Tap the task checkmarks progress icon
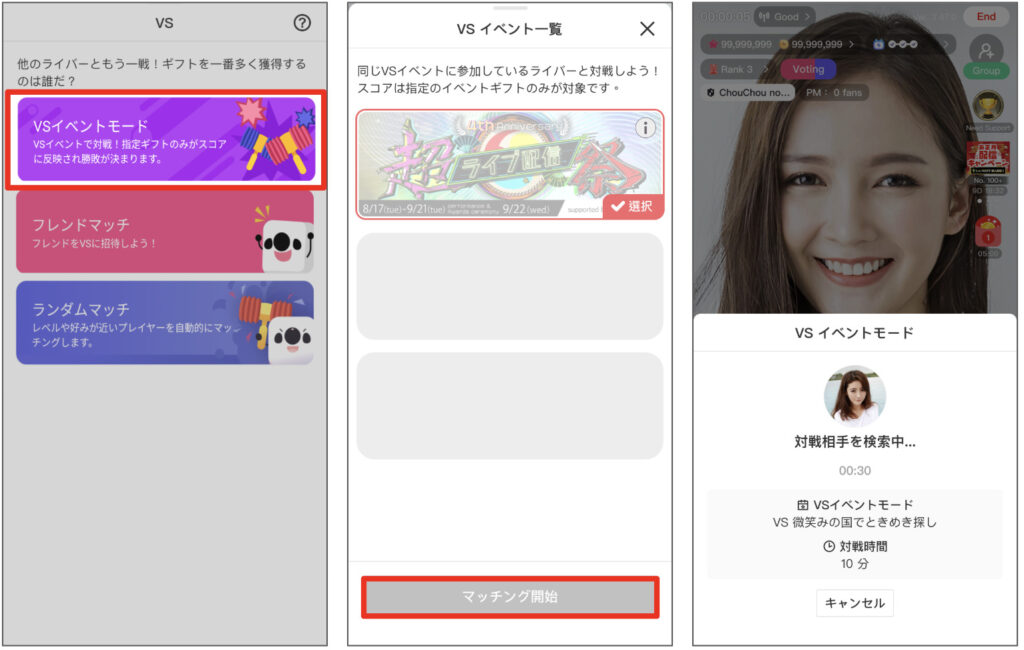 point(901,44)
